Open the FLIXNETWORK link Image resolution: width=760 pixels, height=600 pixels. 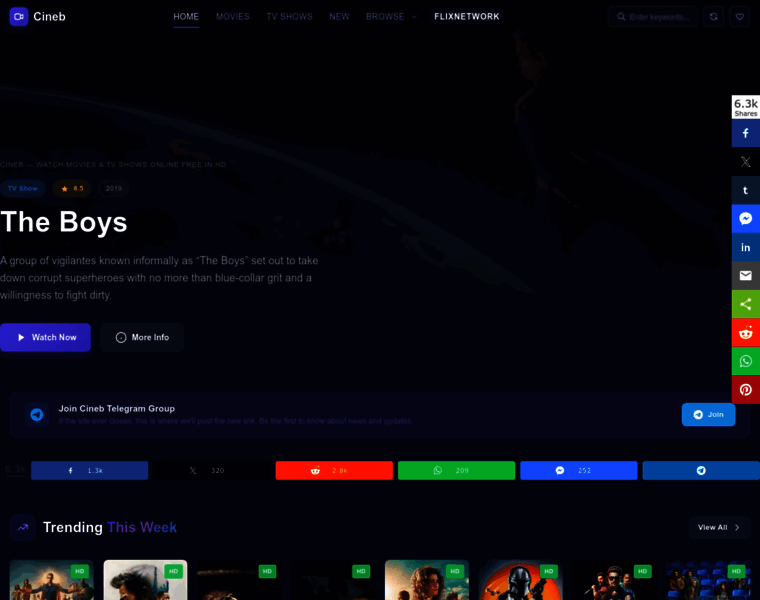pos(466,16)
